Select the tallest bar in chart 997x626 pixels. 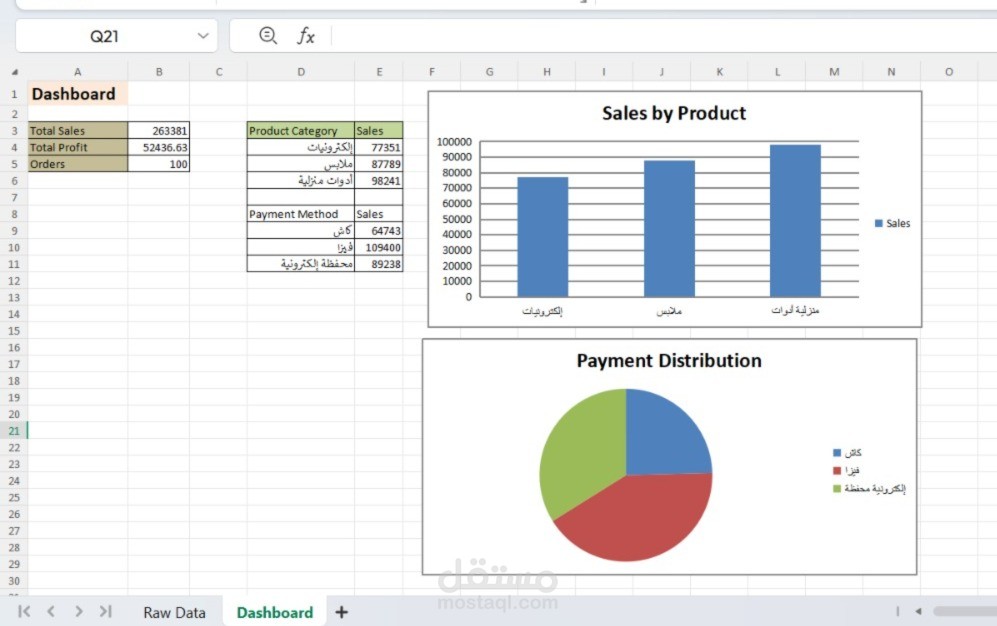pyautogui.click(x=795, y=221)
